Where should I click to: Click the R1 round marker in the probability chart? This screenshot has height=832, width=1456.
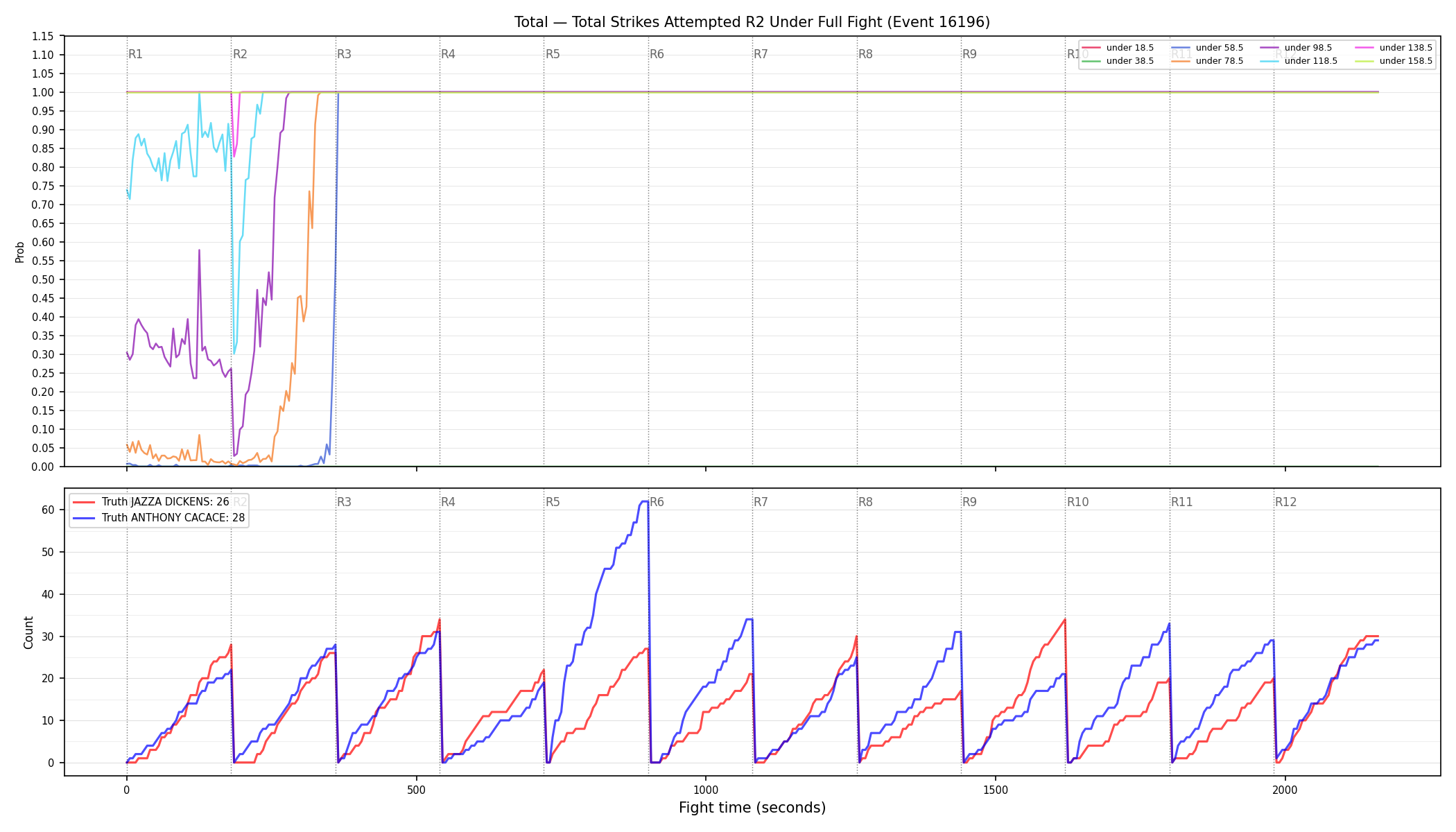point(136,54)
